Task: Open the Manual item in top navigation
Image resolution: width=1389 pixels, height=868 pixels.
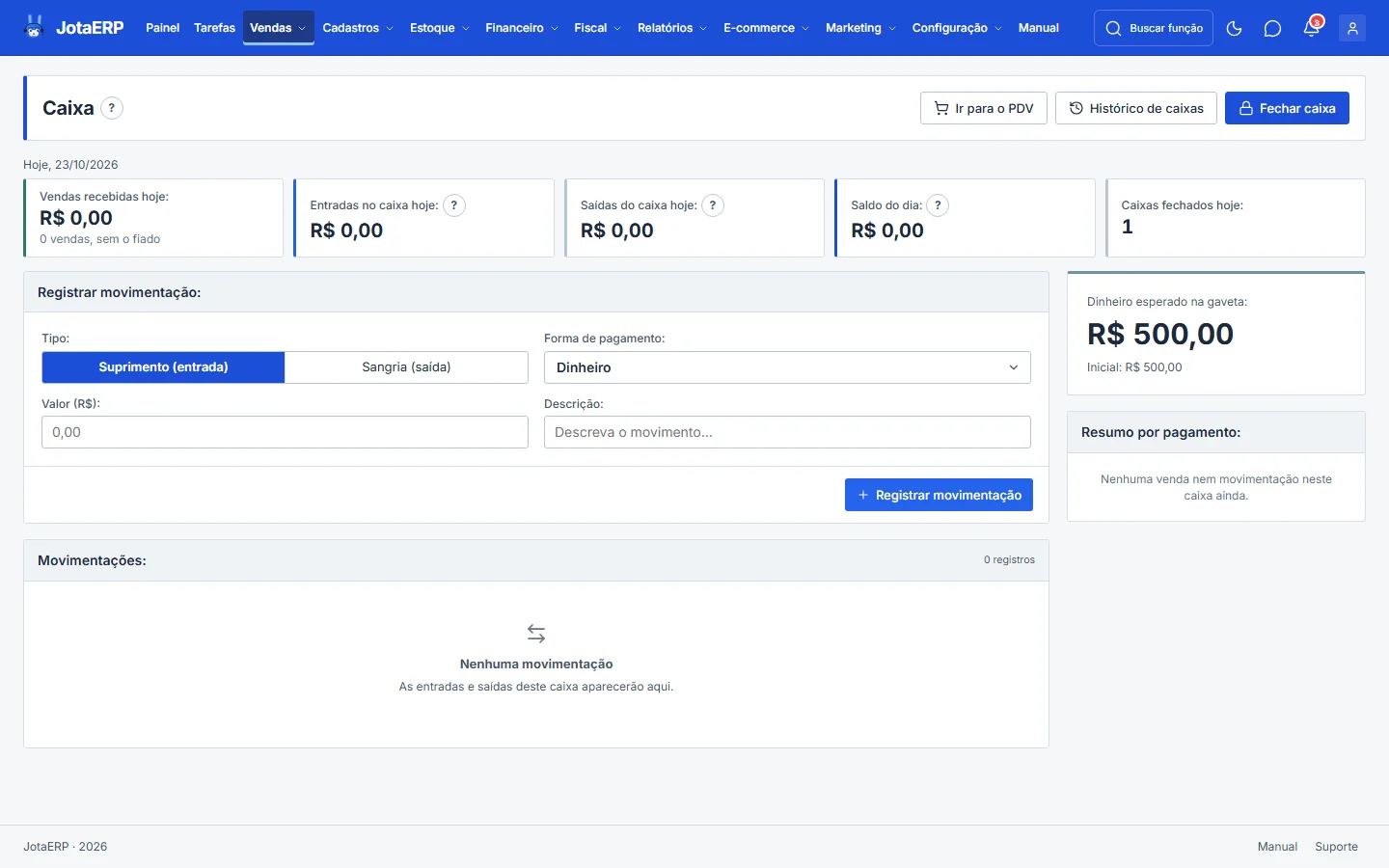Action: (1038, 28)
